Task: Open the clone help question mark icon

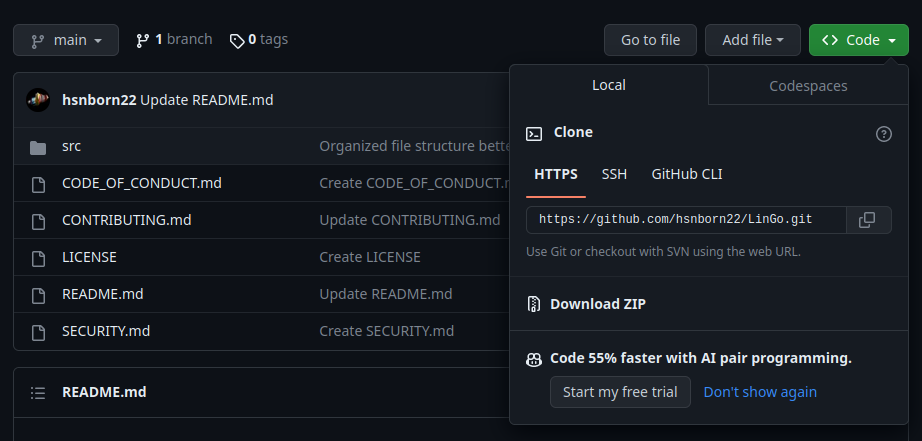Action: 883,134
